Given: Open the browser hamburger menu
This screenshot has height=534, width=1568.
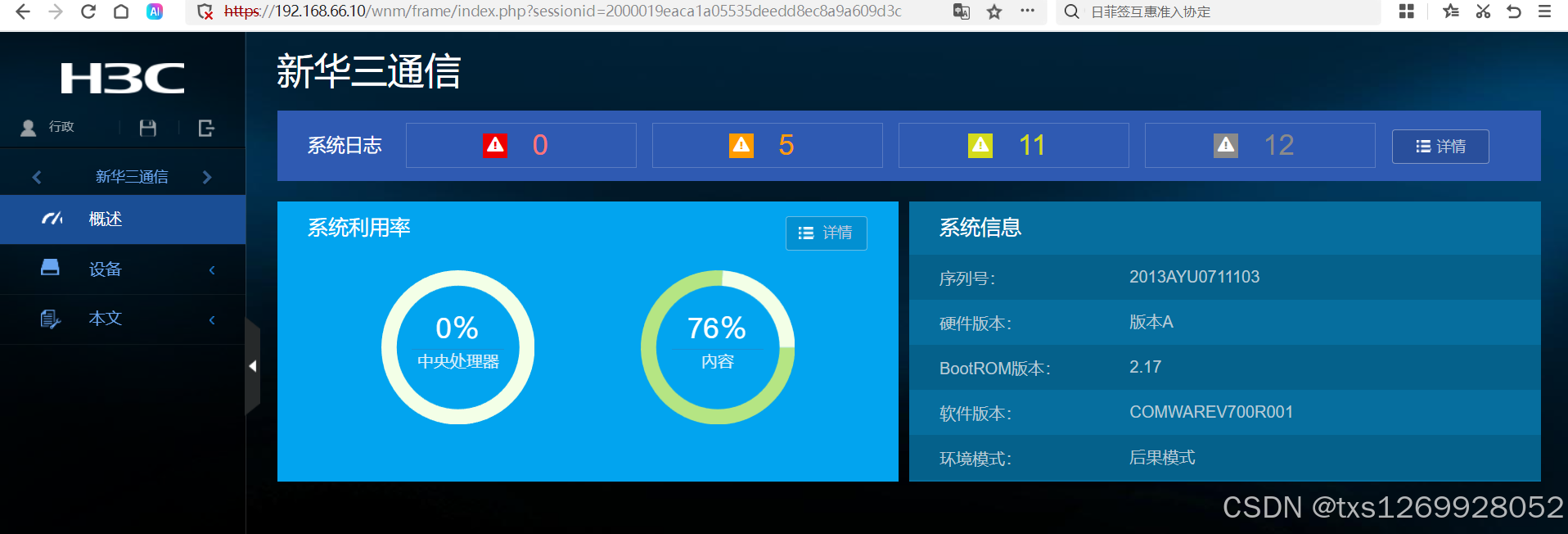Looking at the screenshot, I should pyautogui.click(x=1545, y=11).
